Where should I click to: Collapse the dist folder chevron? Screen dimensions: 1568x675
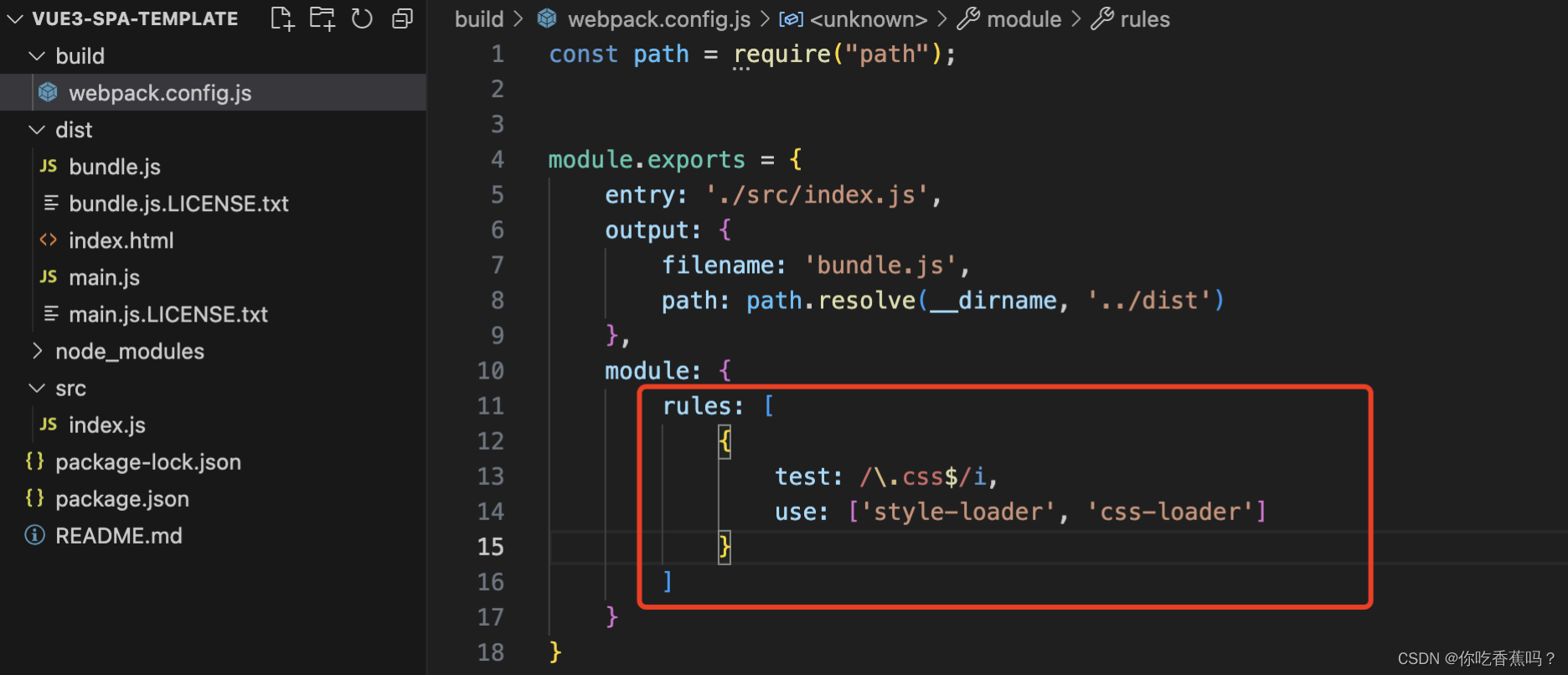(x=37, y=130)
